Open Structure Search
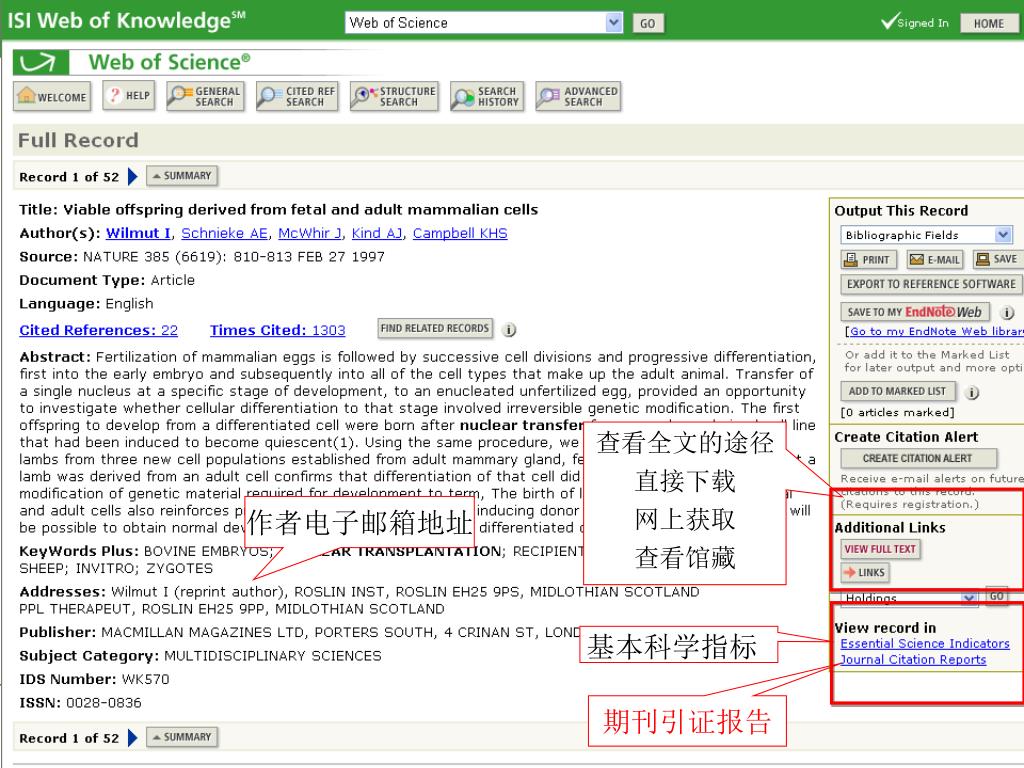The height and width of the screenshot is (768, 1024). point(394,96)
